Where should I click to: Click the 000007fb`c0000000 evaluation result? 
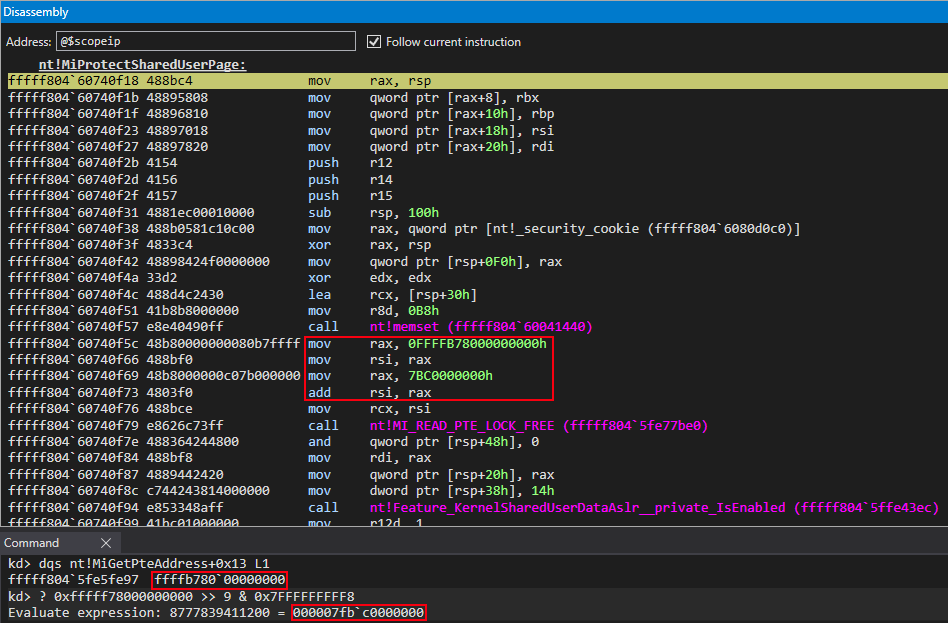(x=359, y=612)
